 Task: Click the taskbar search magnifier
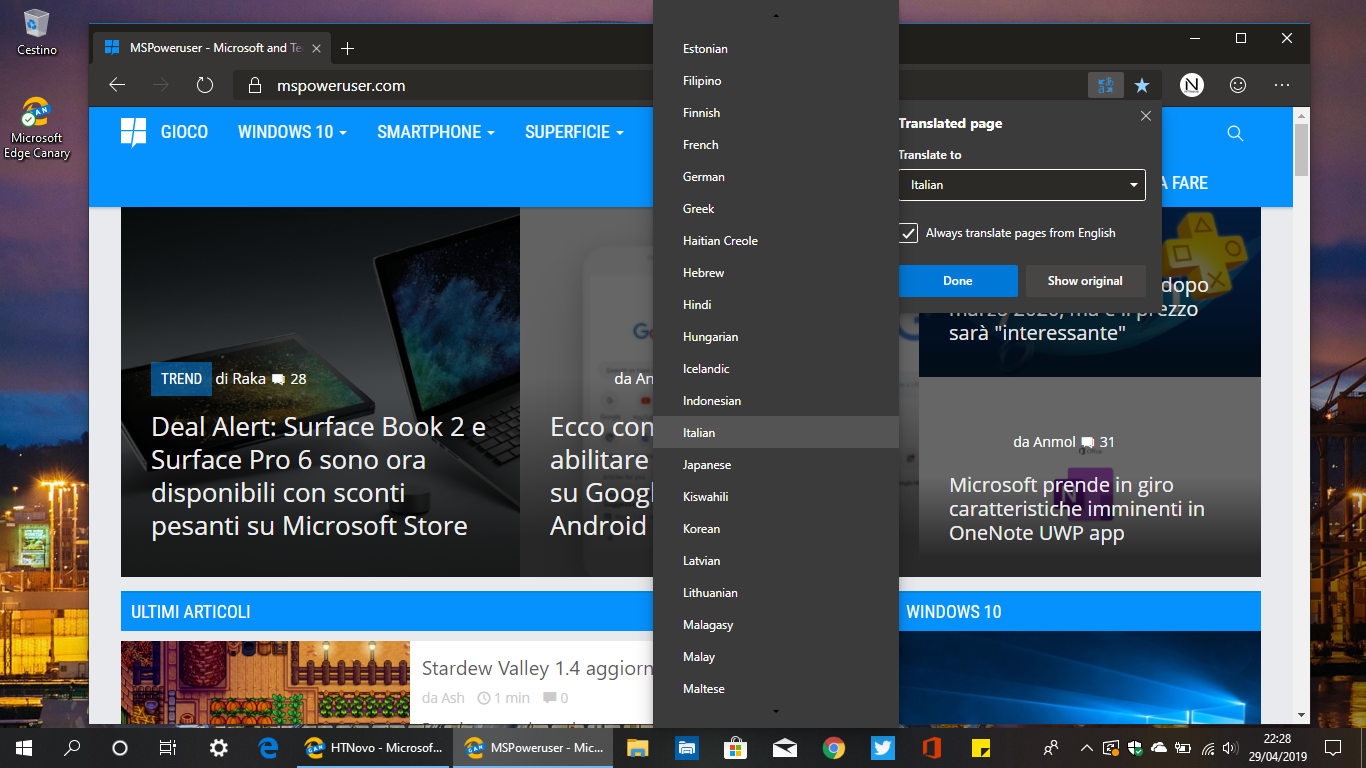72,748
